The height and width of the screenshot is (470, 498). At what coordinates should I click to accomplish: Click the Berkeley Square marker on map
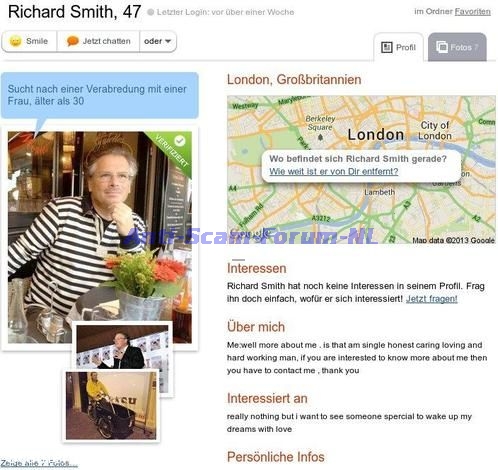pyautogui.click(x=320, y=137)
